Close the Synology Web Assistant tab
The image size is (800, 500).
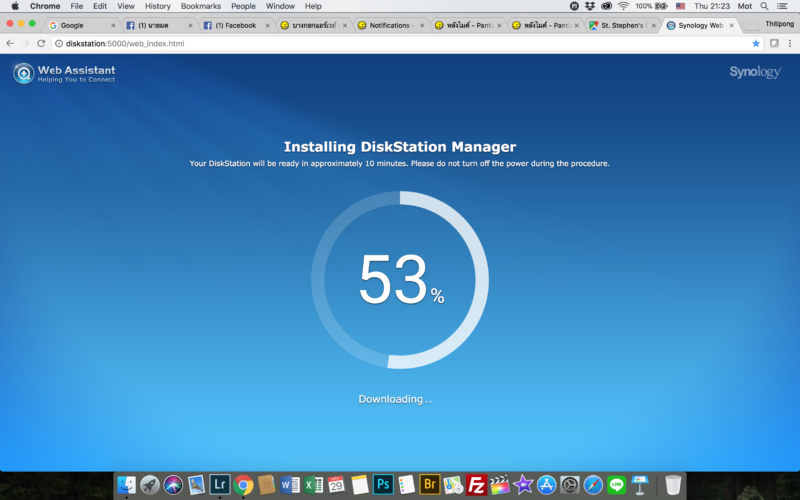(731, 25)
